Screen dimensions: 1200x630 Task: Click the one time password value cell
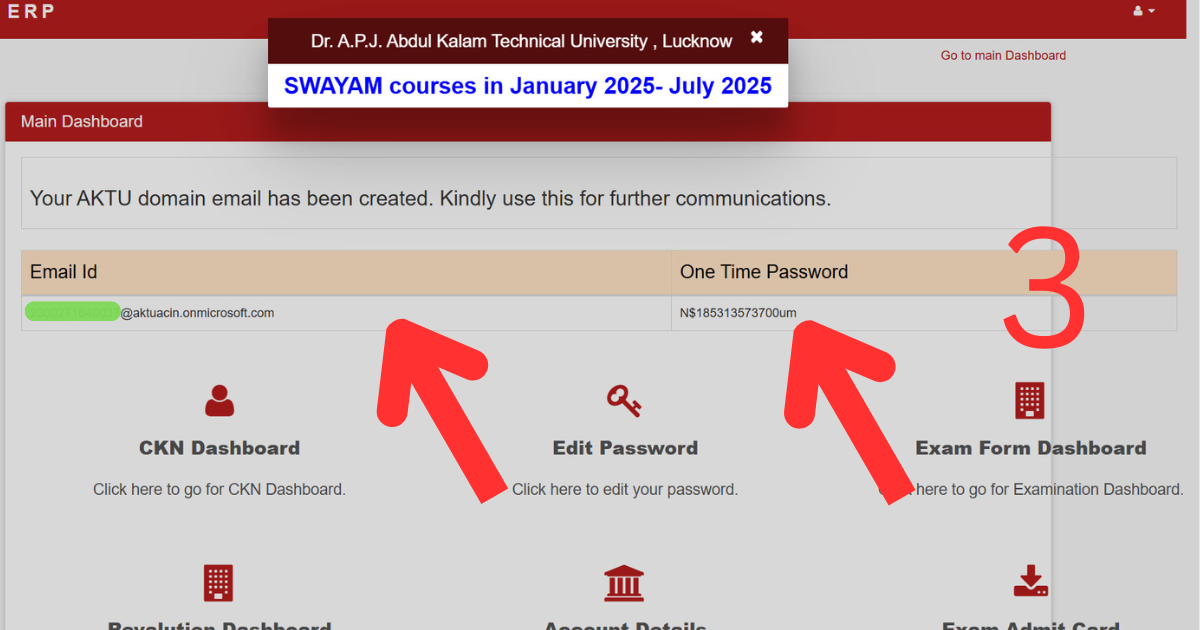tap(924, 313)
